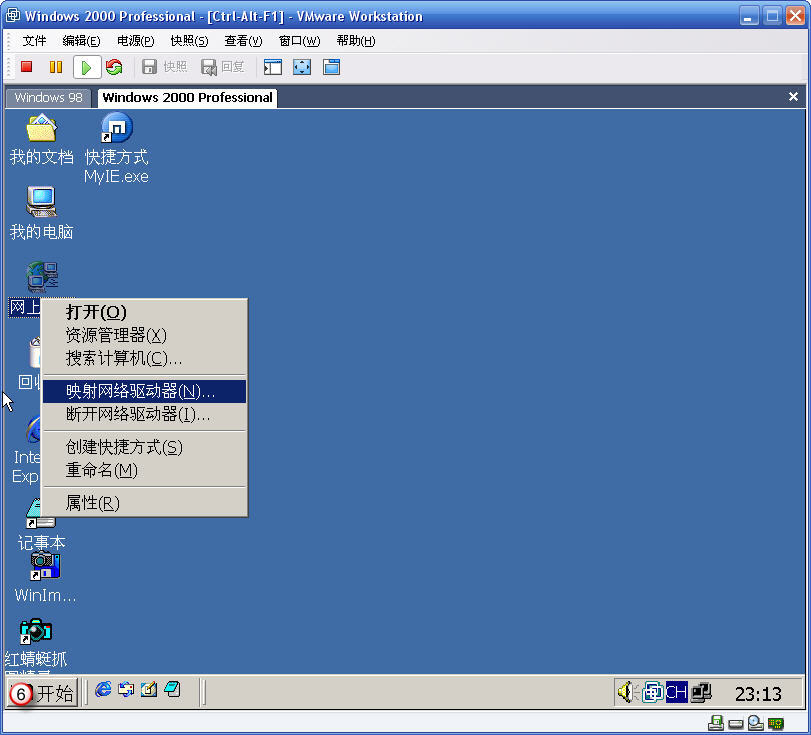The width and height of the screenshot is (811, 735).
Task: Toggle the sidebar view toolbar icon
Action: pos(273,67)
